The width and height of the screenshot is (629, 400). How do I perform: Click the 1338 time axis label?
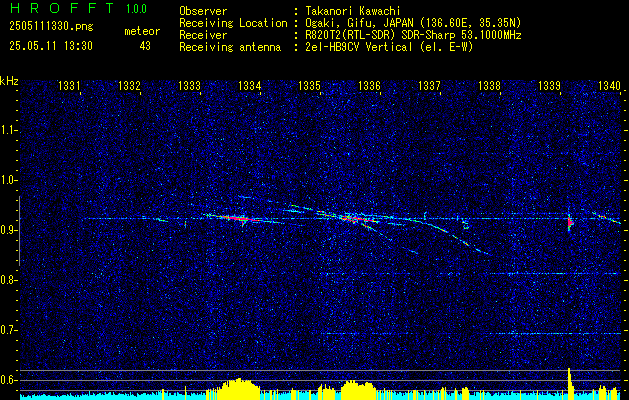[489, 85]
